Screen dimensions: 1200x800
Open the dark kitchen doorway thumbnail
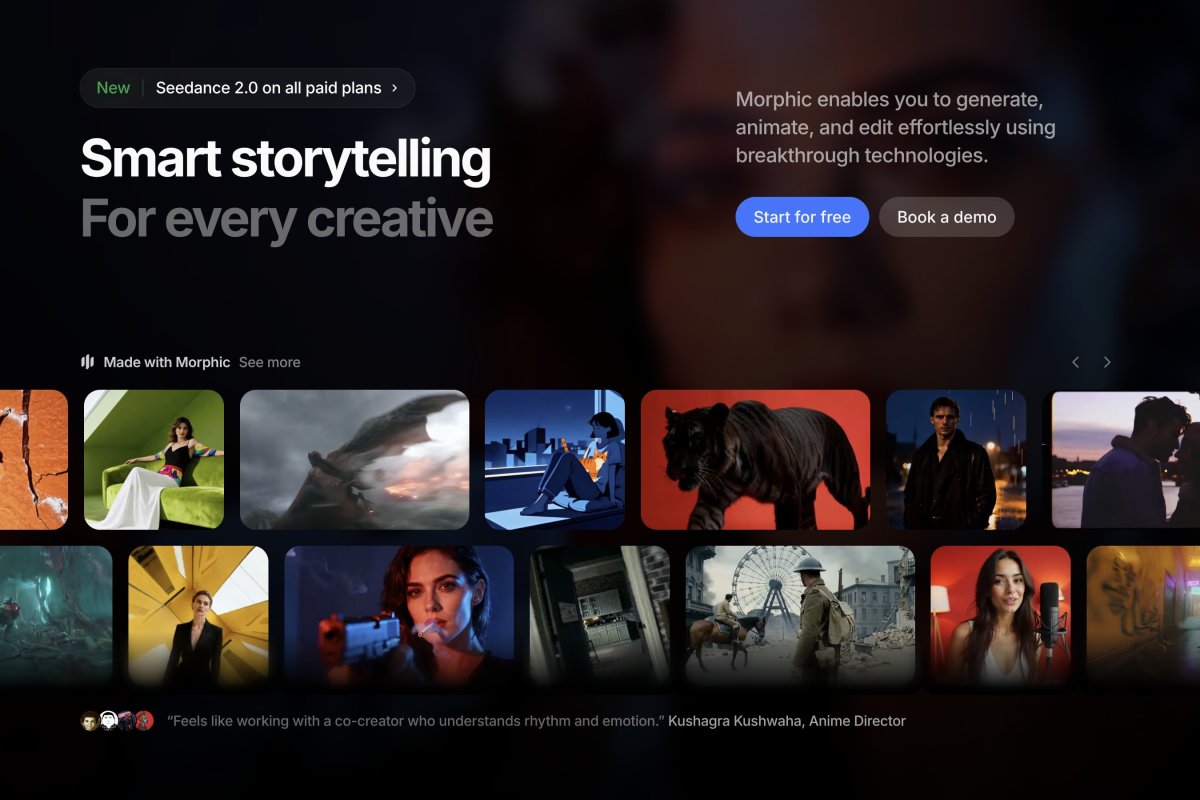600,615
